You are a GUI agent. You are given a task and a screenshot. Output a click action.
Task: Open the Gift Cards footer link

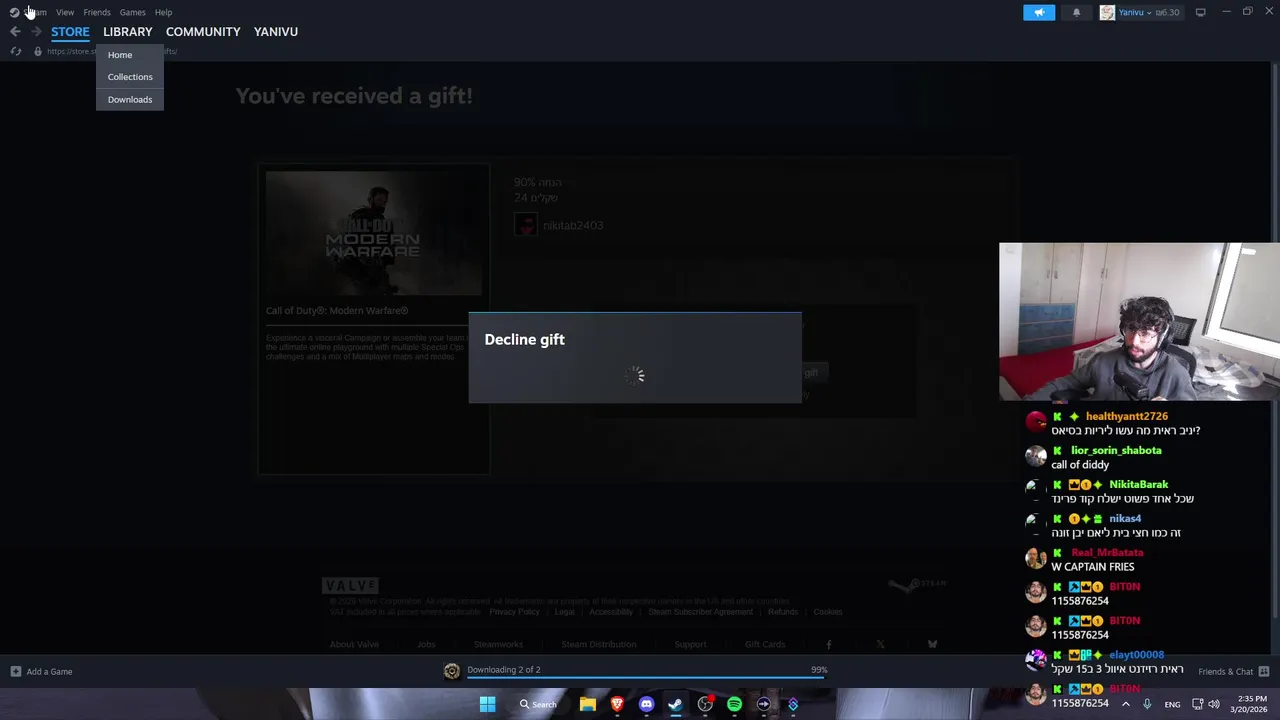pyautogui.click(x=765, y=645)
